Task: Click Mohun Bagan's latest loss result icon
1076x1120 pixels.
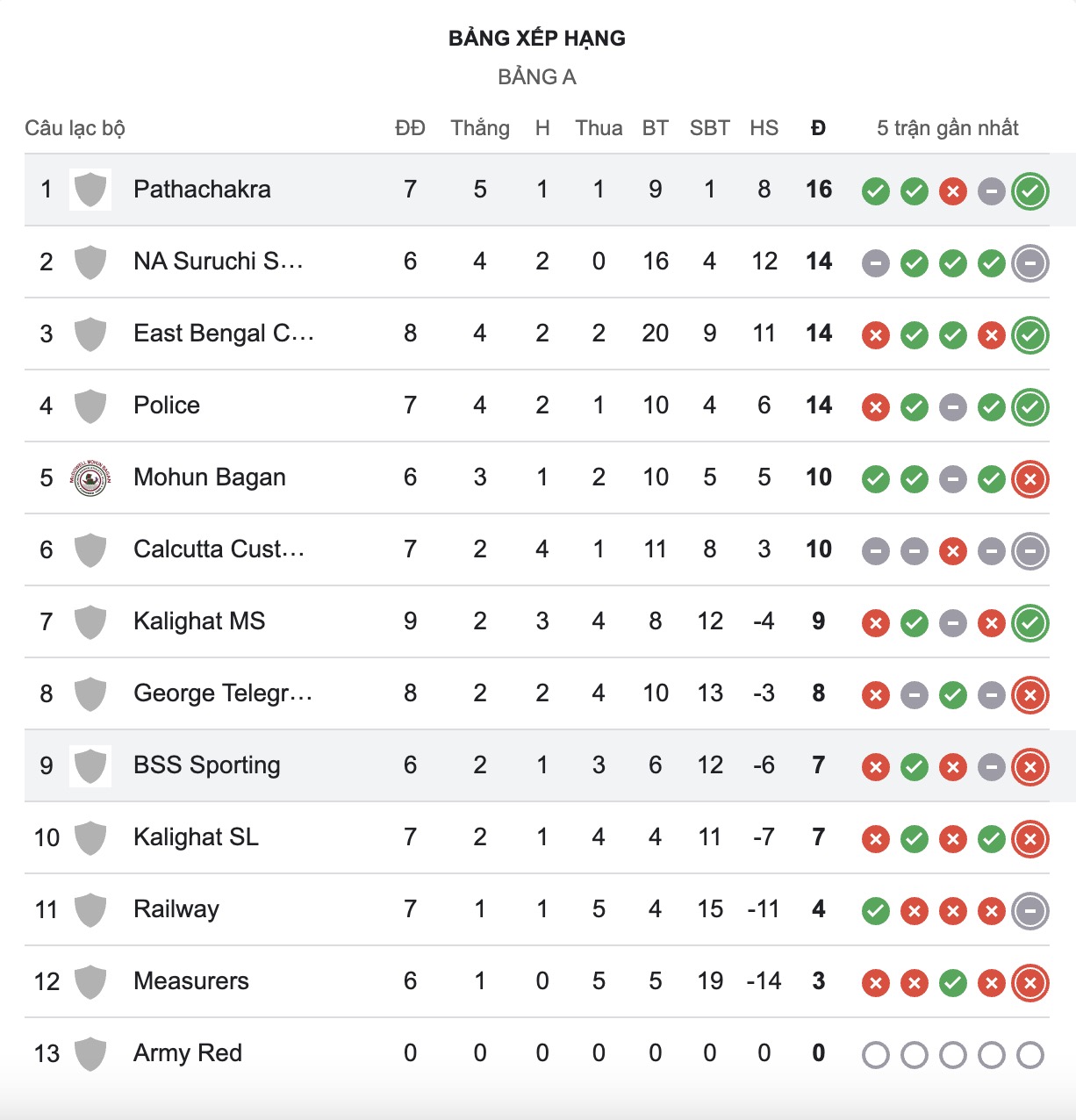Action: pyautogui.click(x=1030, y=479)
